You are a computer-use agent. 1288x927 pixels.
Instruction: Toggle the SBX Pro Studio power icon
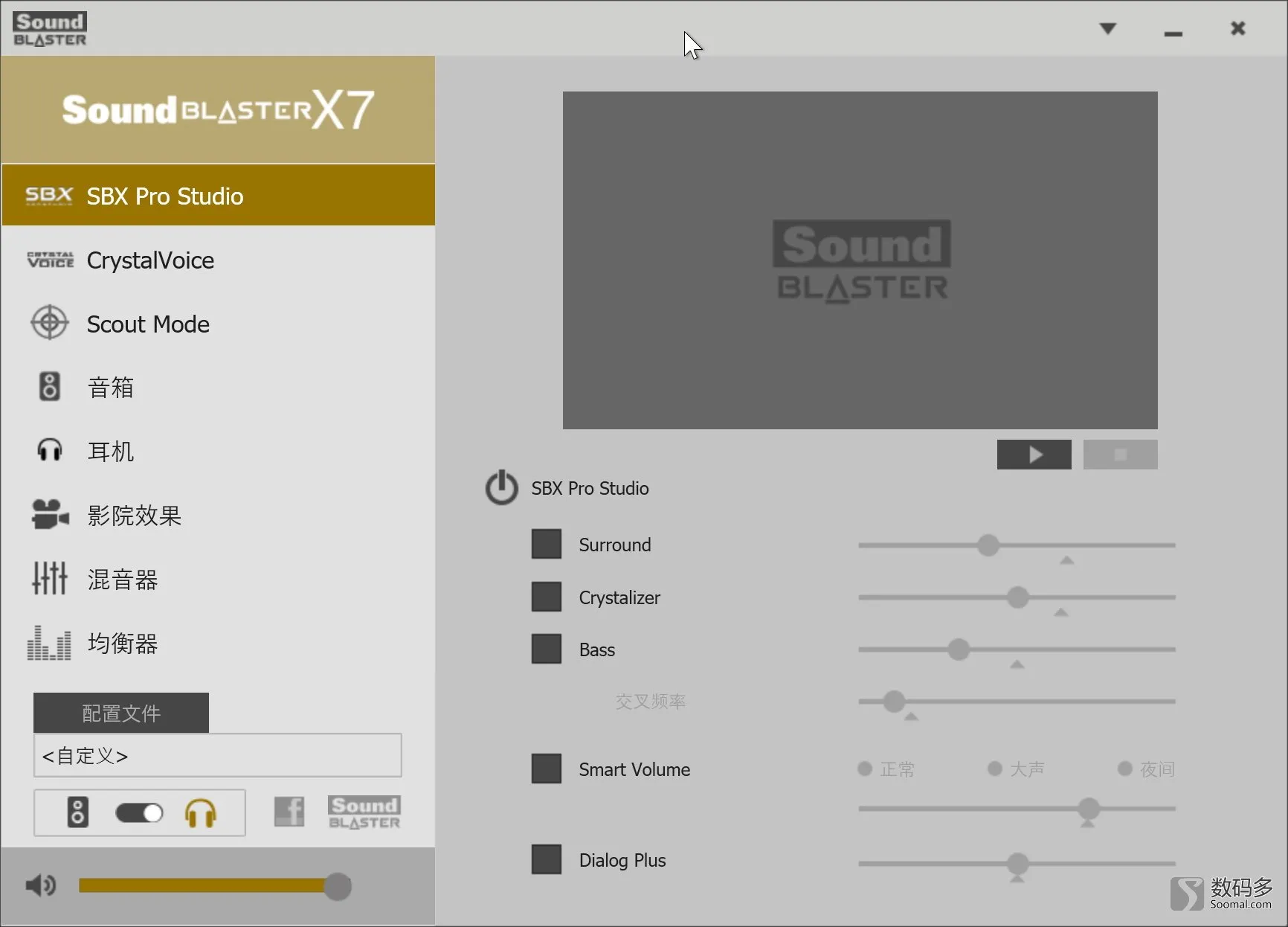coord(502,488)
